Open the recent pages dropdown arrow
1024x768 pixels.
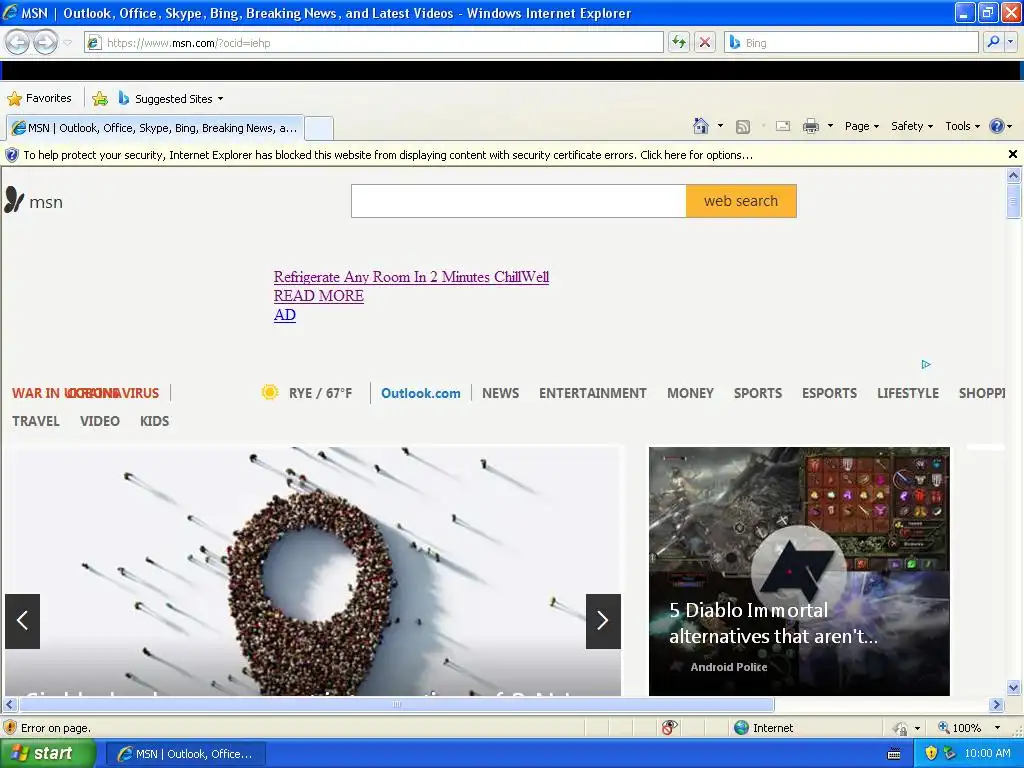(x=67, y=43)
